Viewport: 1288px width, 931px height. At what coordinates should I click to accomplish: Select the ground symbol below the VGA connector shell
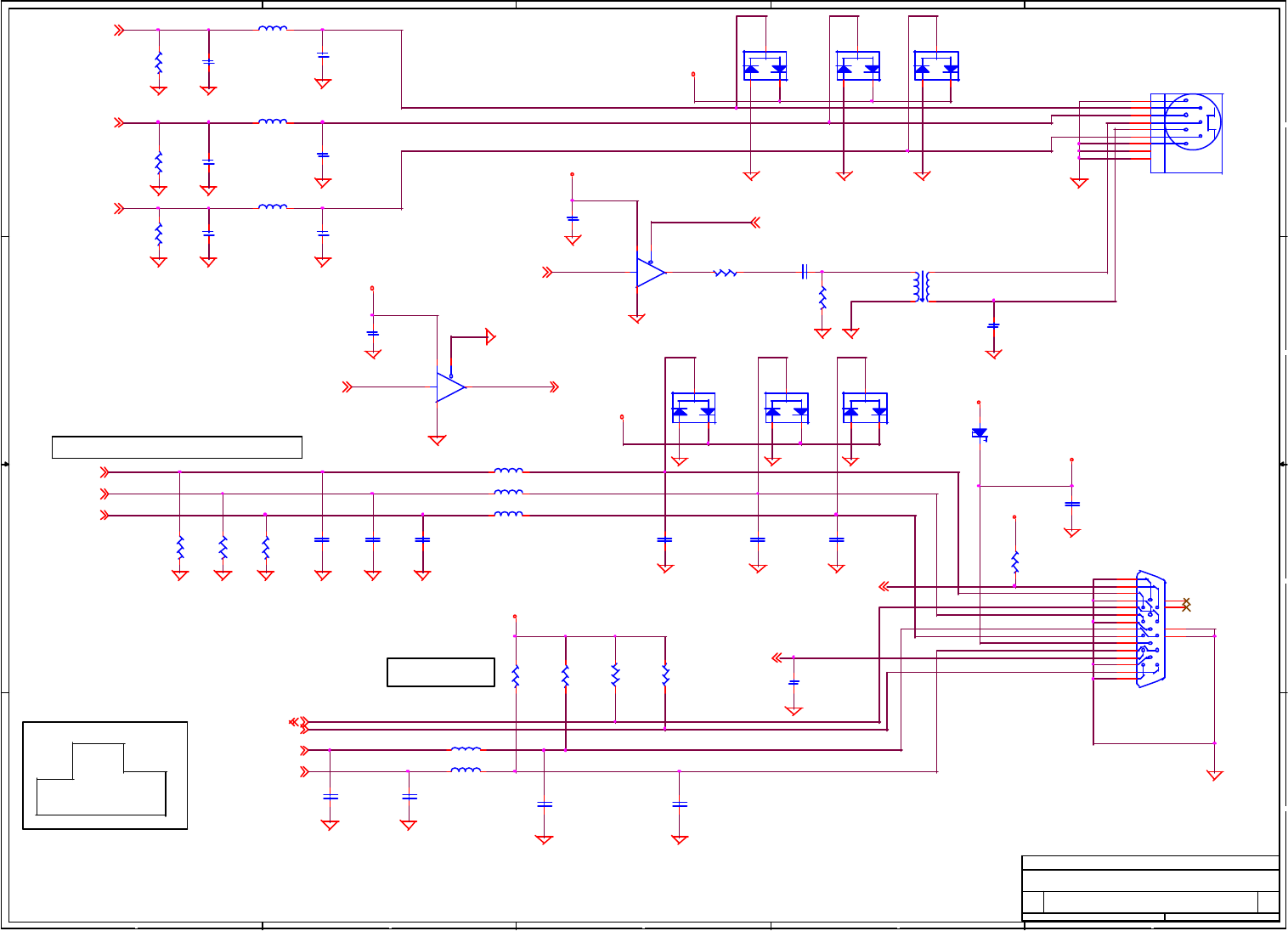click(1215, 775)
